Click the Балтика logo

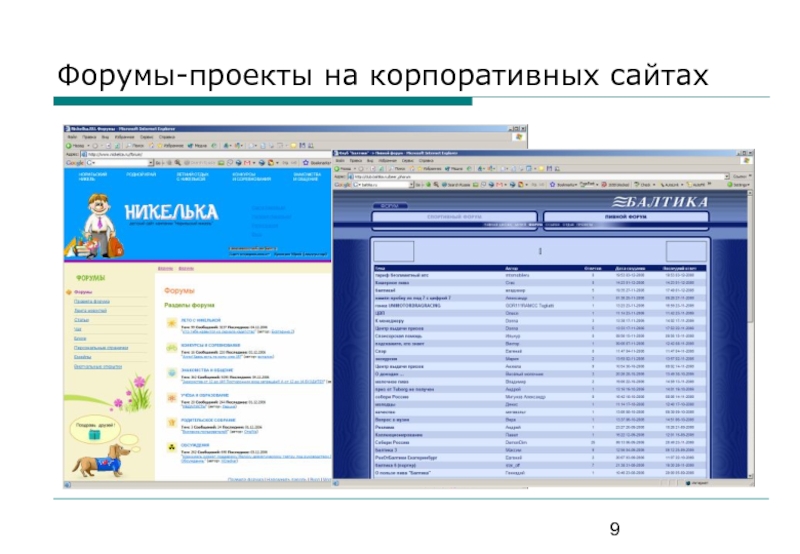click(660, 202)
